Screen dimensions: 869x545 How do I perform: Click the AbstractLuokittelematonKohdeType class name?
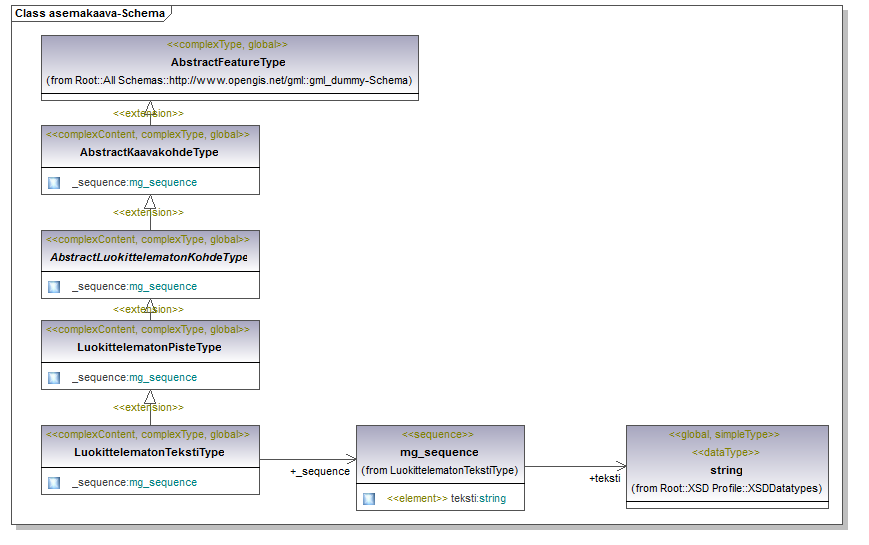(148, 257)
